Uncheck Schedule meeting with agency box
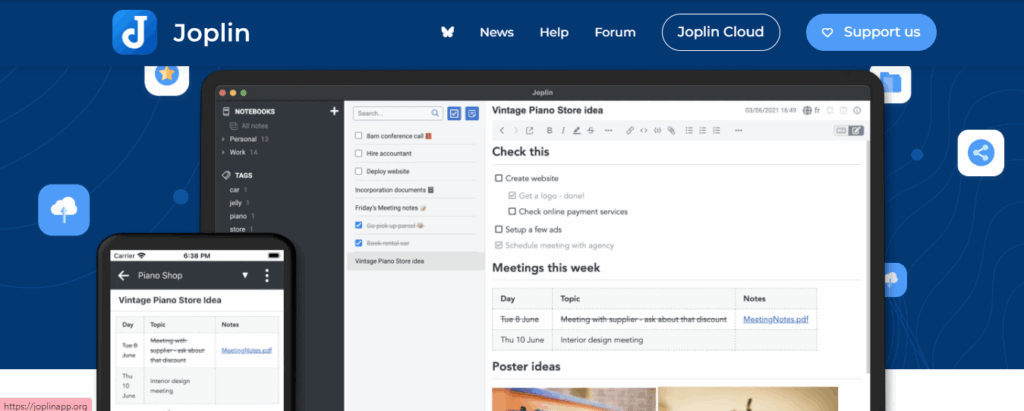The width and height of the screenshot is (1024, 411). 499,246
